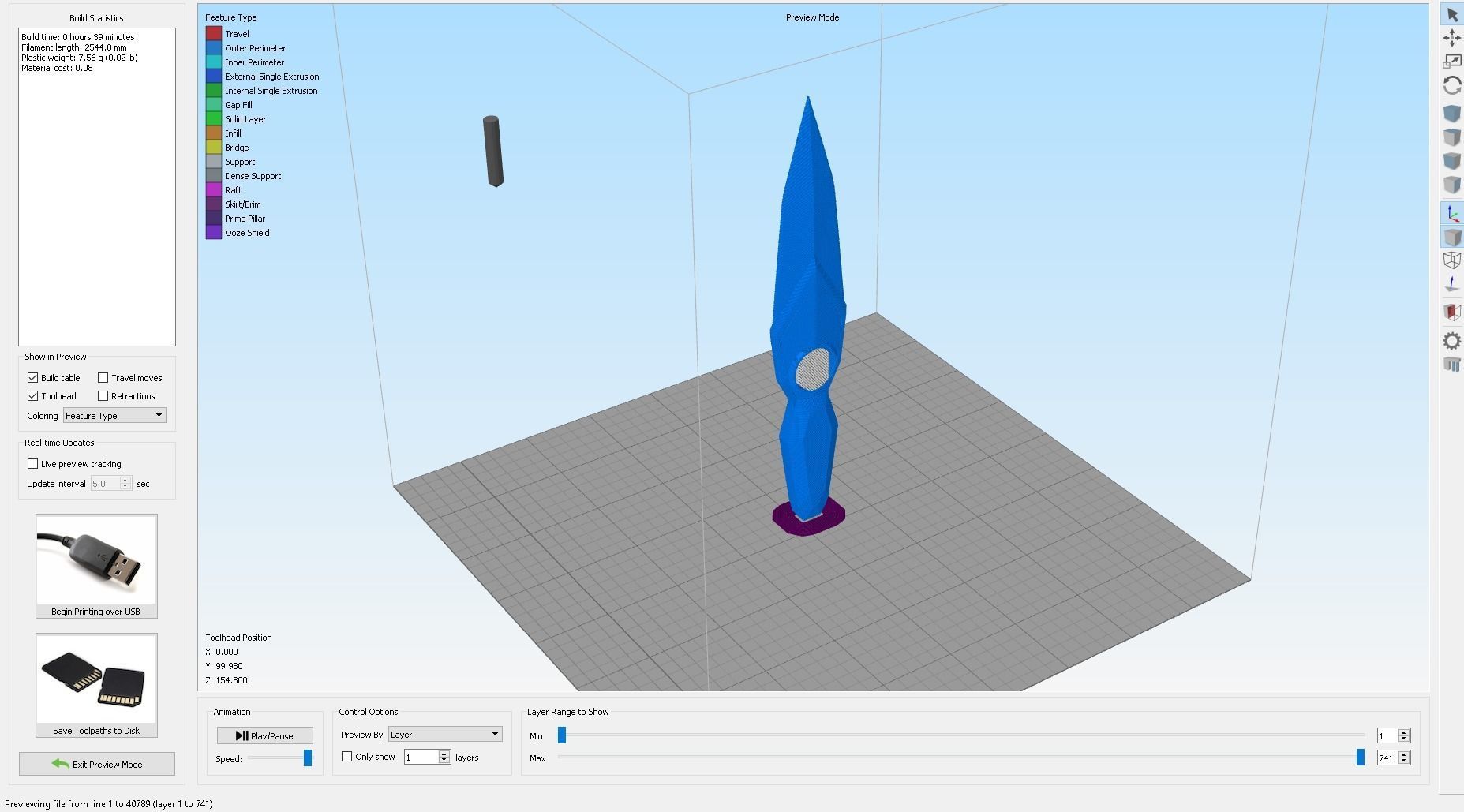The image size is (1464, 812).
Task: Open the machine control panel icon
Action: [x=1452, y=365]
